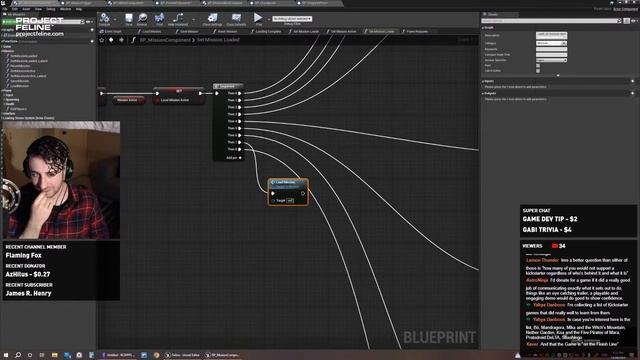The width and height of the screenshot is (640, 360).
Task: Switch to the Event Graph tab
Action: point(113,31)
